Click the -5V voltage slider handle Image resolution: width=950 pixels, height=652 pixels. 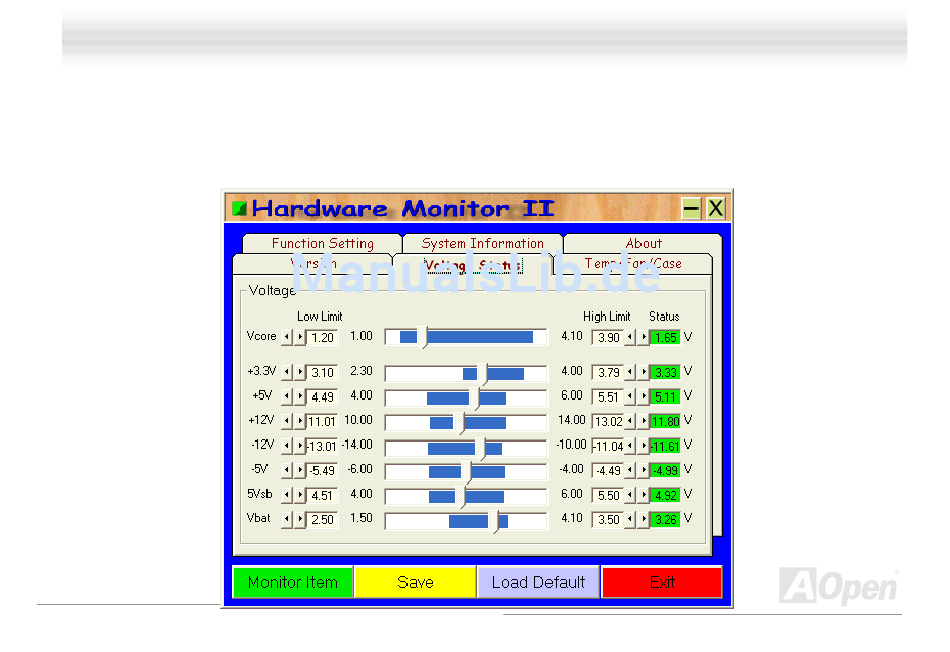coord(466,471)
